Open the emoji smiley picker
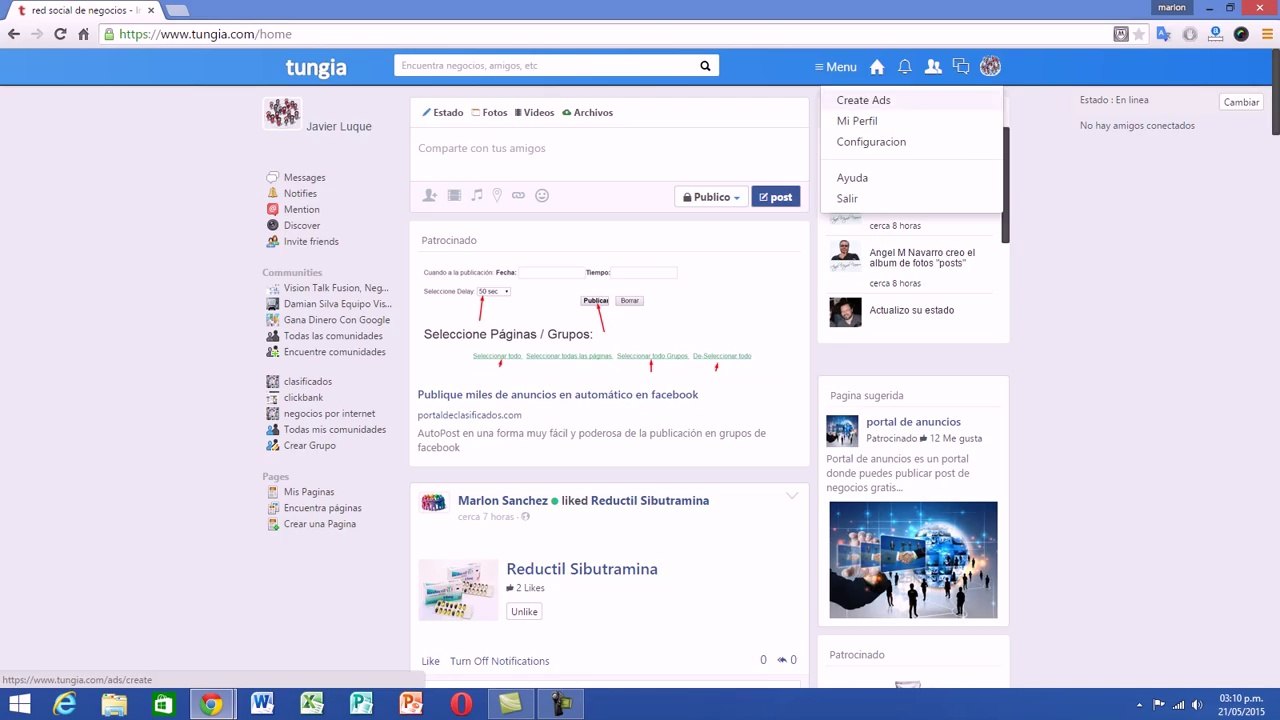This screenshot has height=720, width=1280. 542,196
